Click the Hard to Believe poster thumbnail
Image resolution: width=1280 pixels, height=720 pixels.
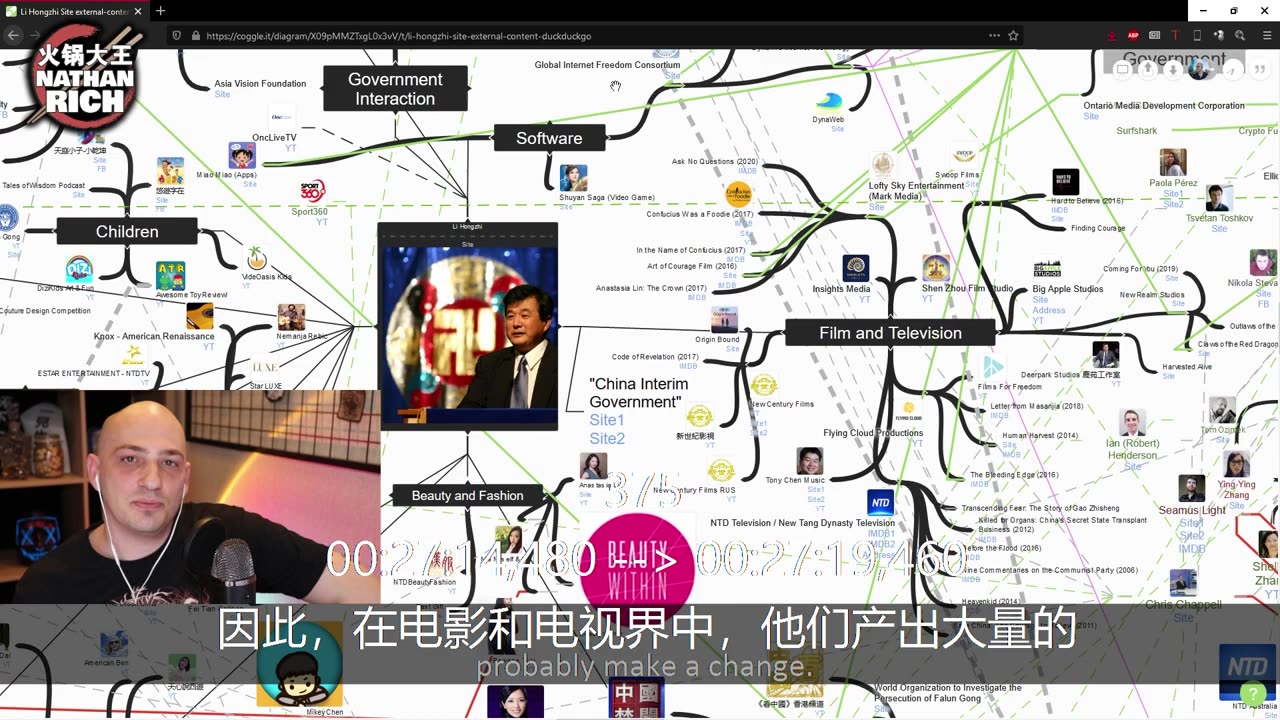click(1066, 181)
